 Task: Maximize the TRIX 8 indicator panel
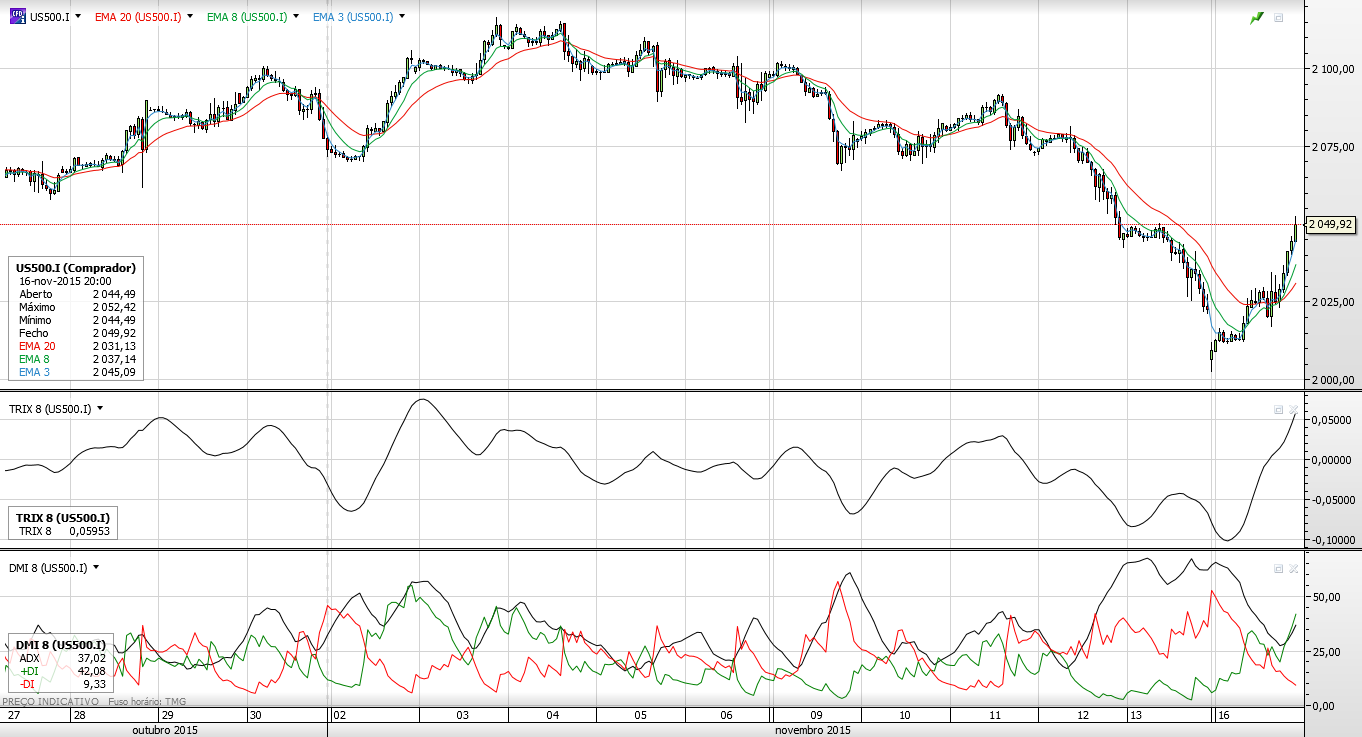(1278, 409)
